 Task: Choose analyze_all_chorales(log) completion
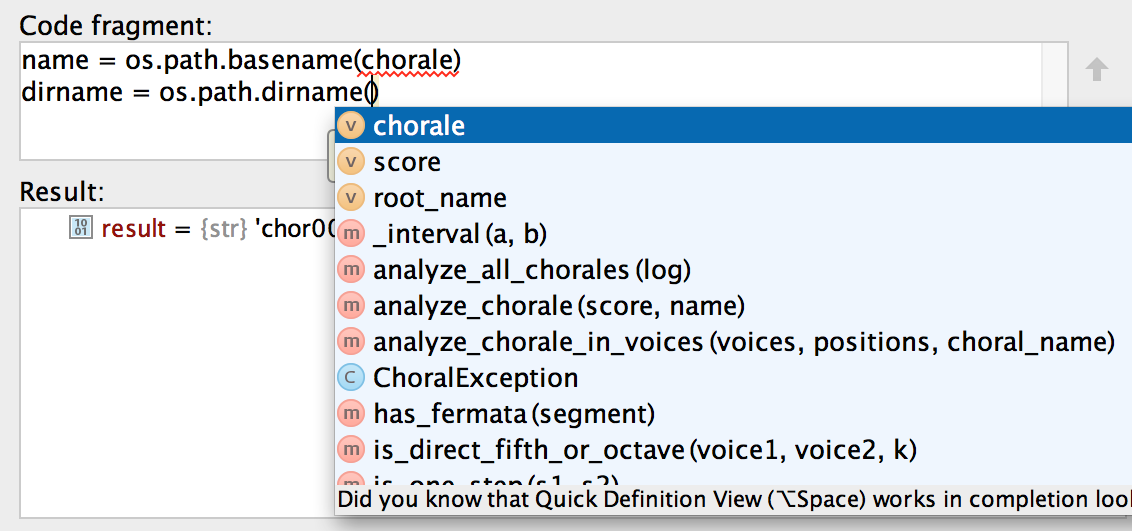tap(532, 270)
